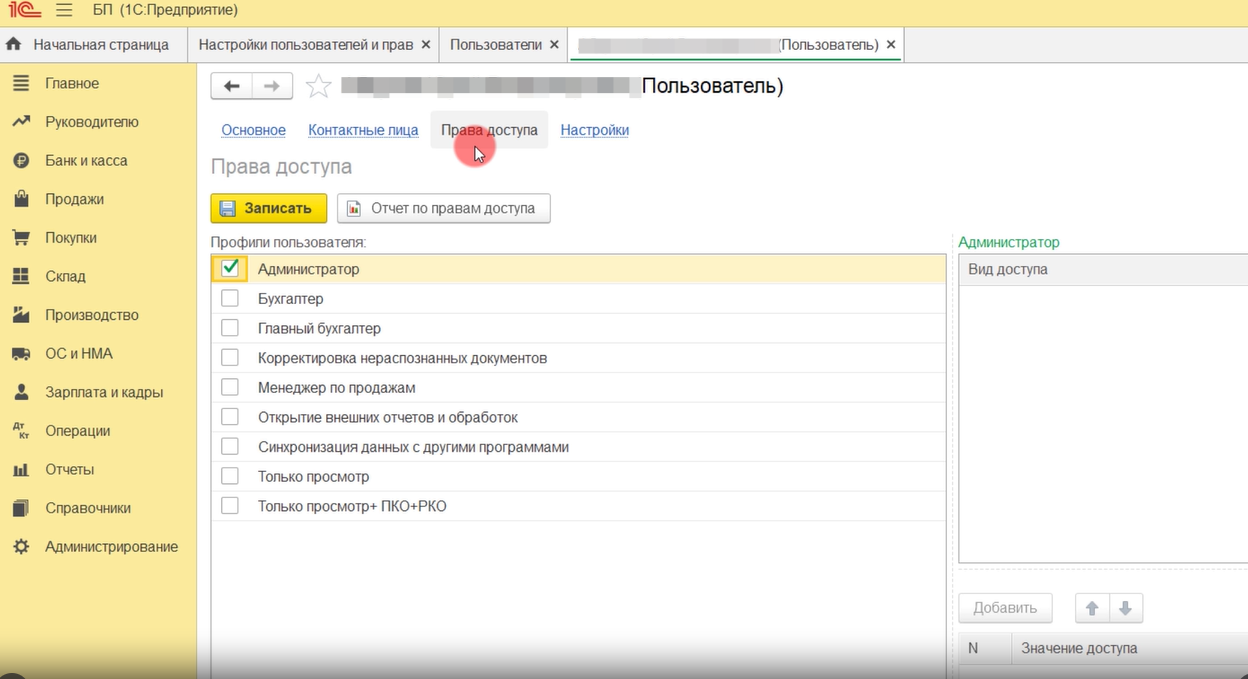Uncheck the Администратор profile
The image size is (1248, 679).
230,268
